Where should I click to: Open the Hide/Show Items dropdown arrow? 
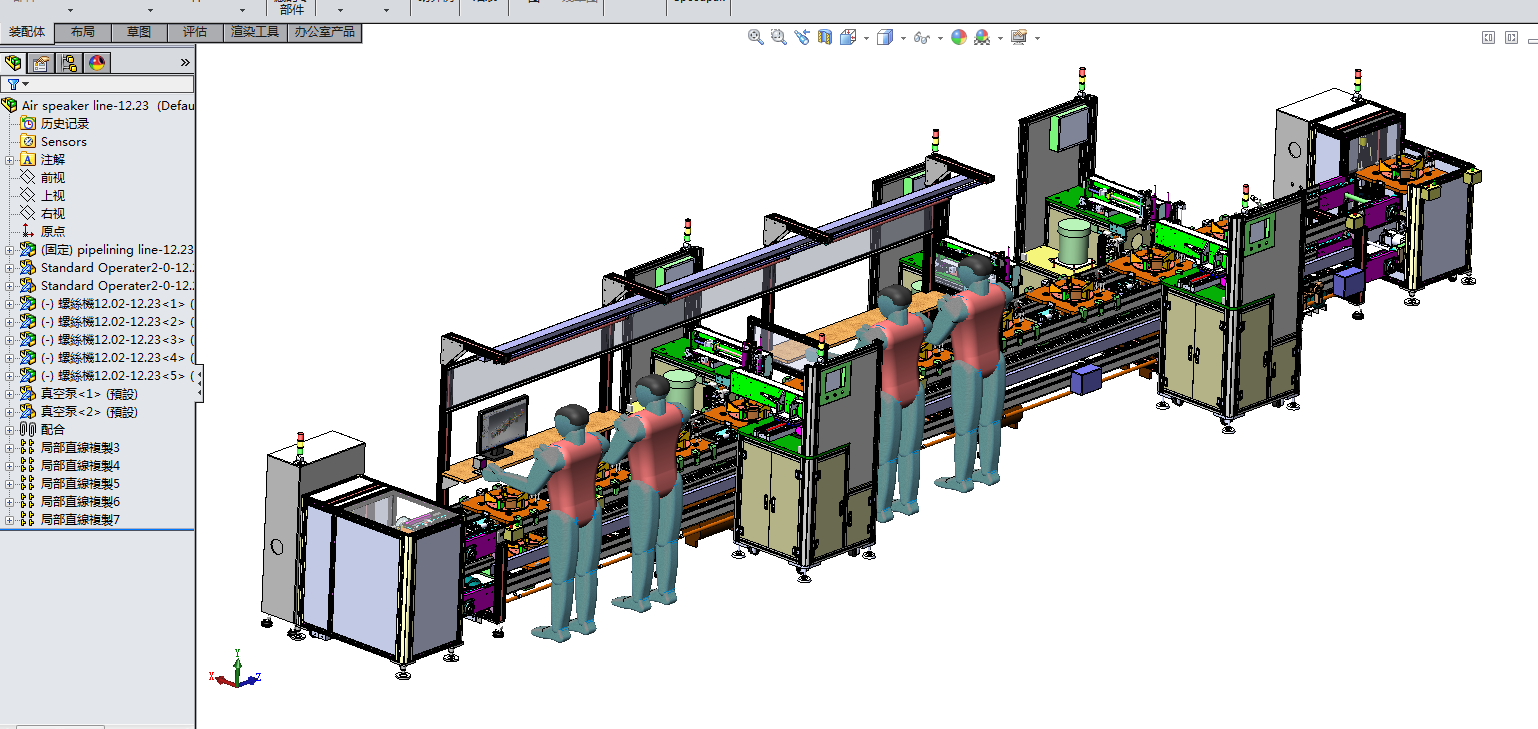pos(940,38)
